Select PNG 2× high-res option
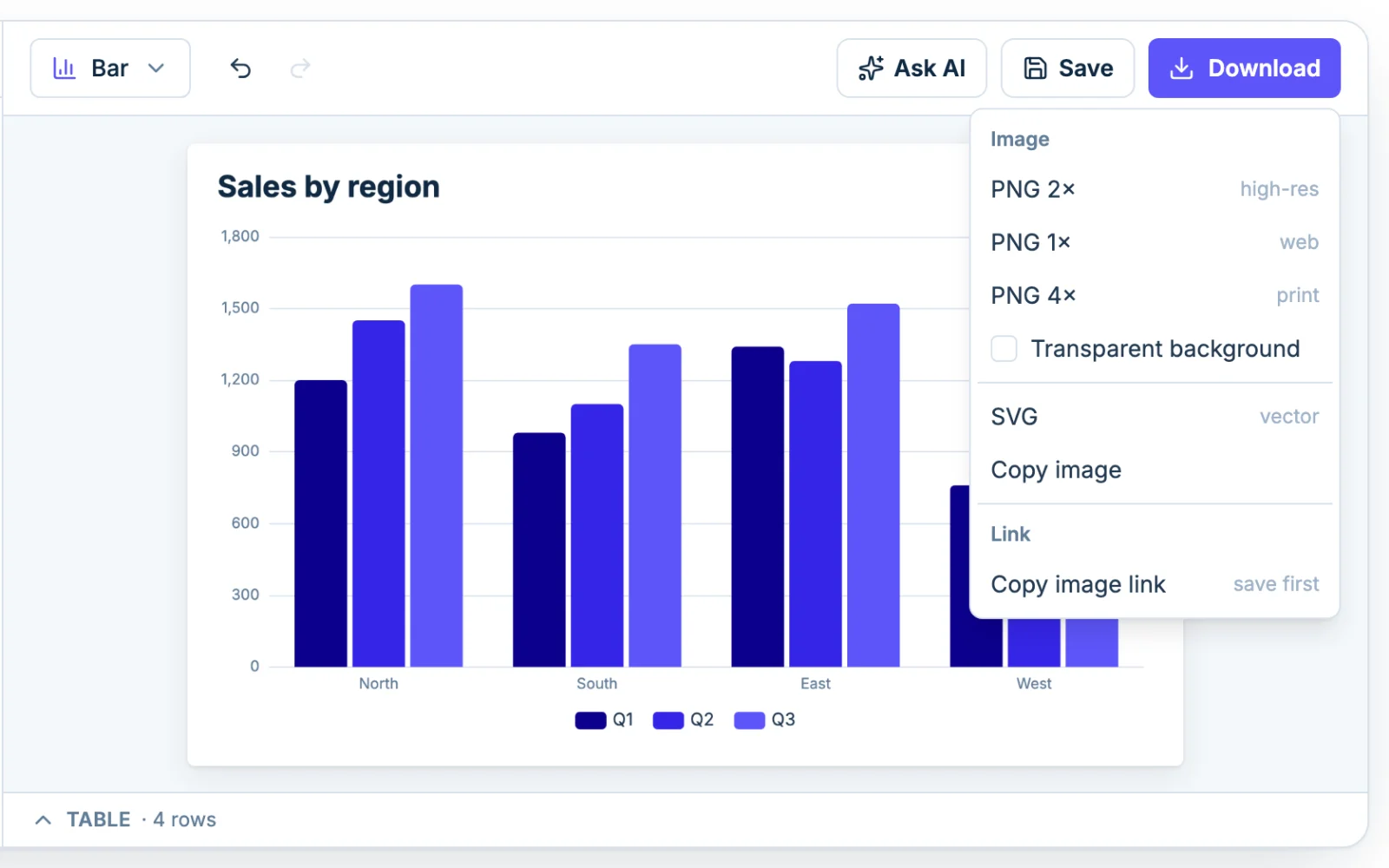This screenshot has width=1389, height=868. click(1155, 189)
